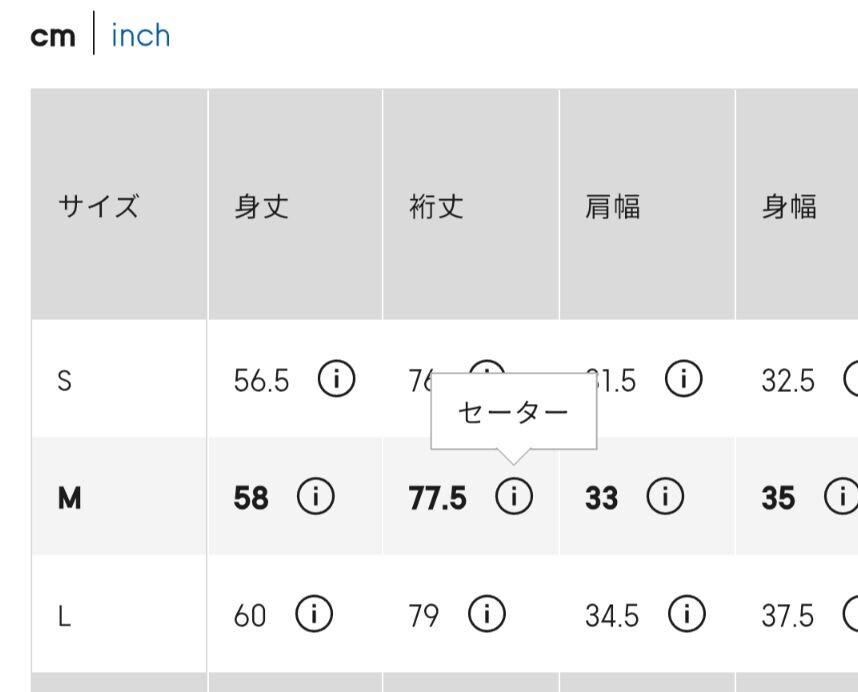This screenshot has width=858, height=692.
Task: Open info icon beside L 裄丈 79
Action: coord(487,614)
